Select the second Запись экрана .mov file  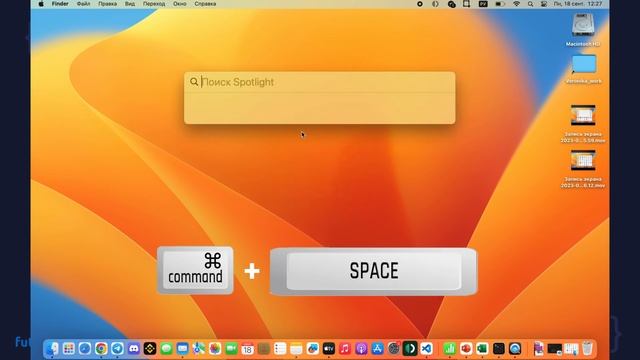click(x=583, y=169)
